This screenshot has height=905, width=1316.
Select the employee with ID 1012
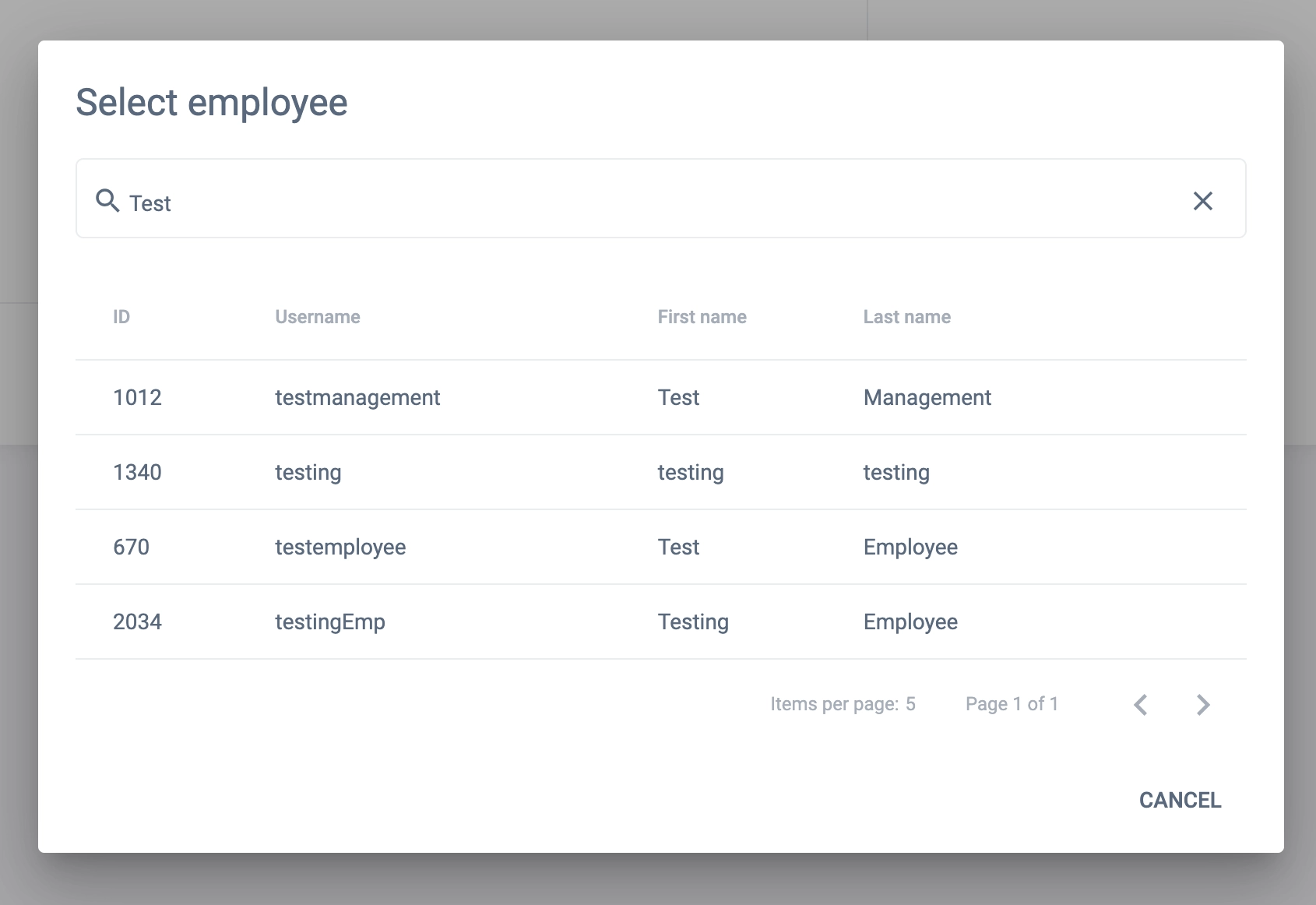137,398
